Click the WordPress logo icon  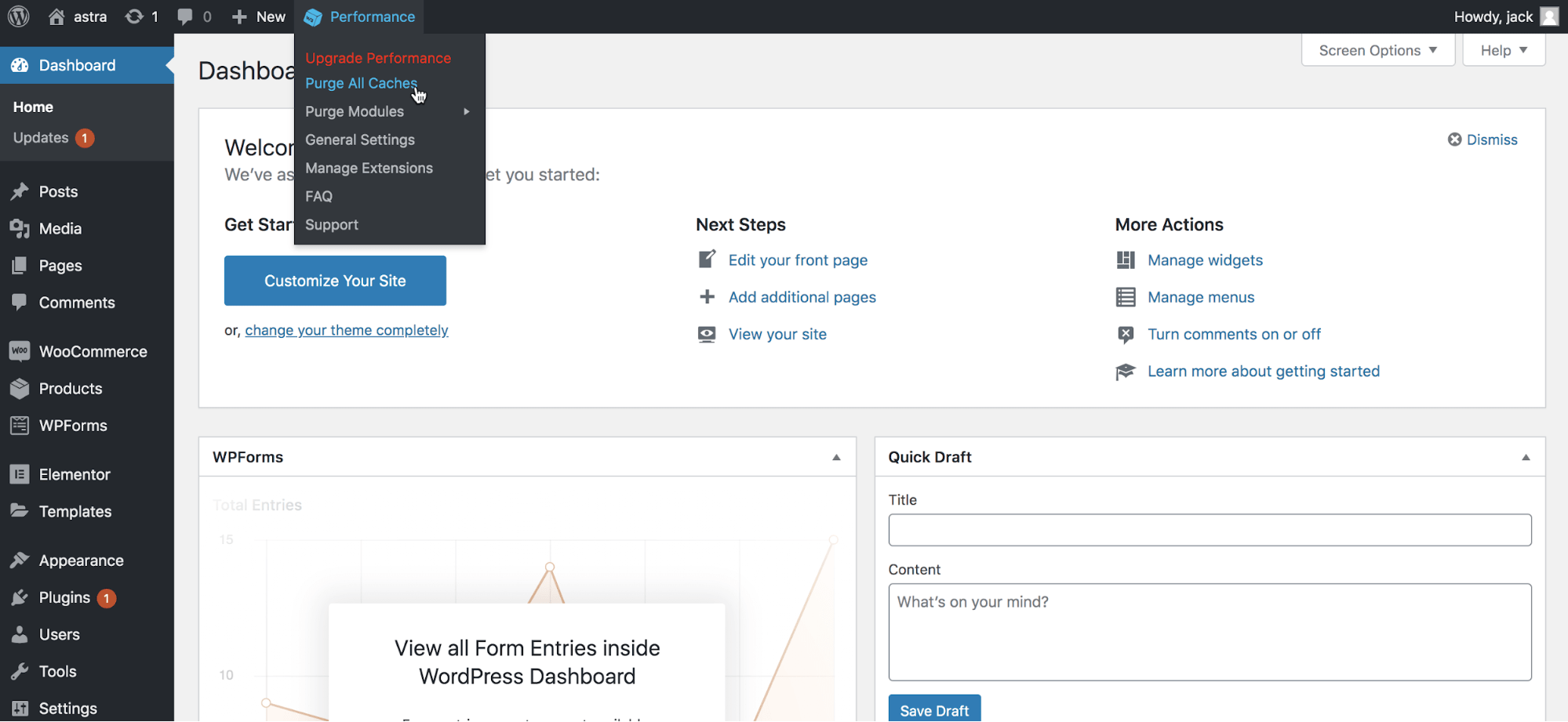[18, 16]
